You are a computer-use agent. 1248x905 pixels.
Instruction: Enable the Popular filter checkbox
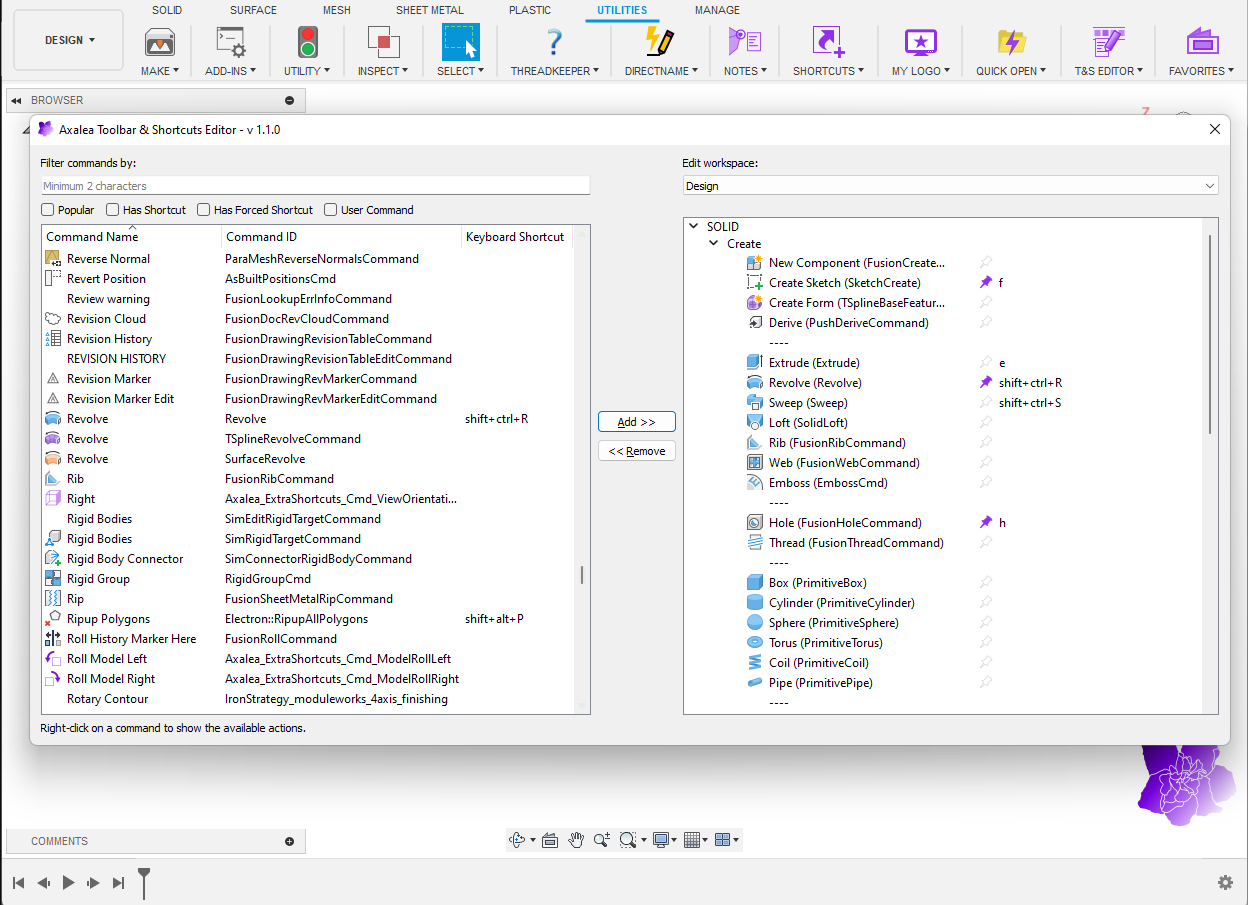point(48,210)
